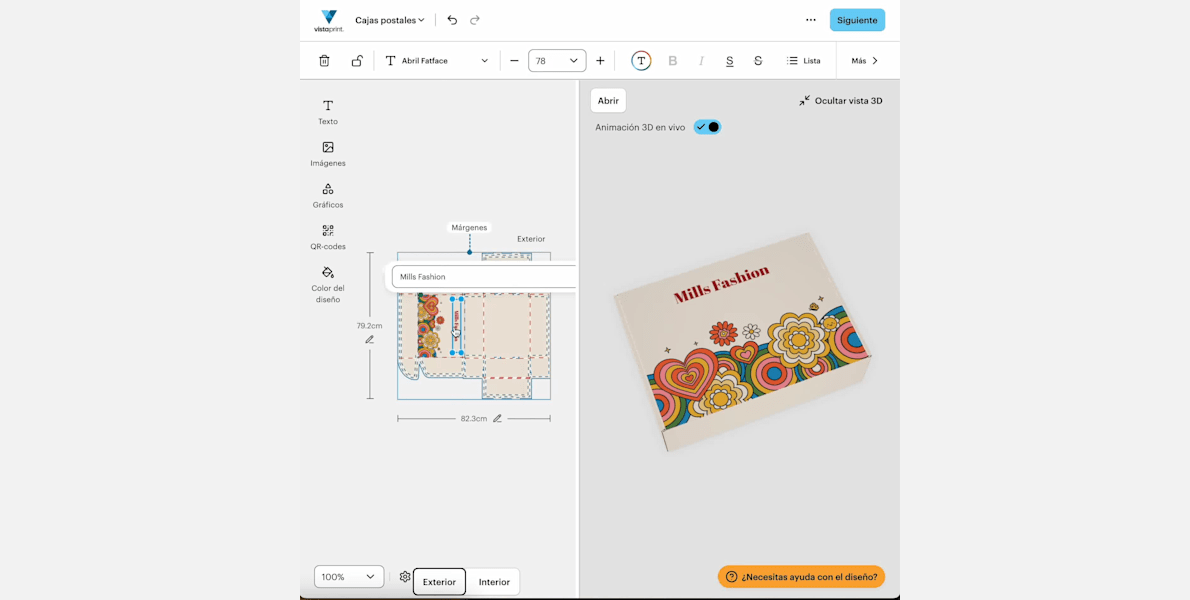Click the Vistaprint logo

tap(329, 20)
